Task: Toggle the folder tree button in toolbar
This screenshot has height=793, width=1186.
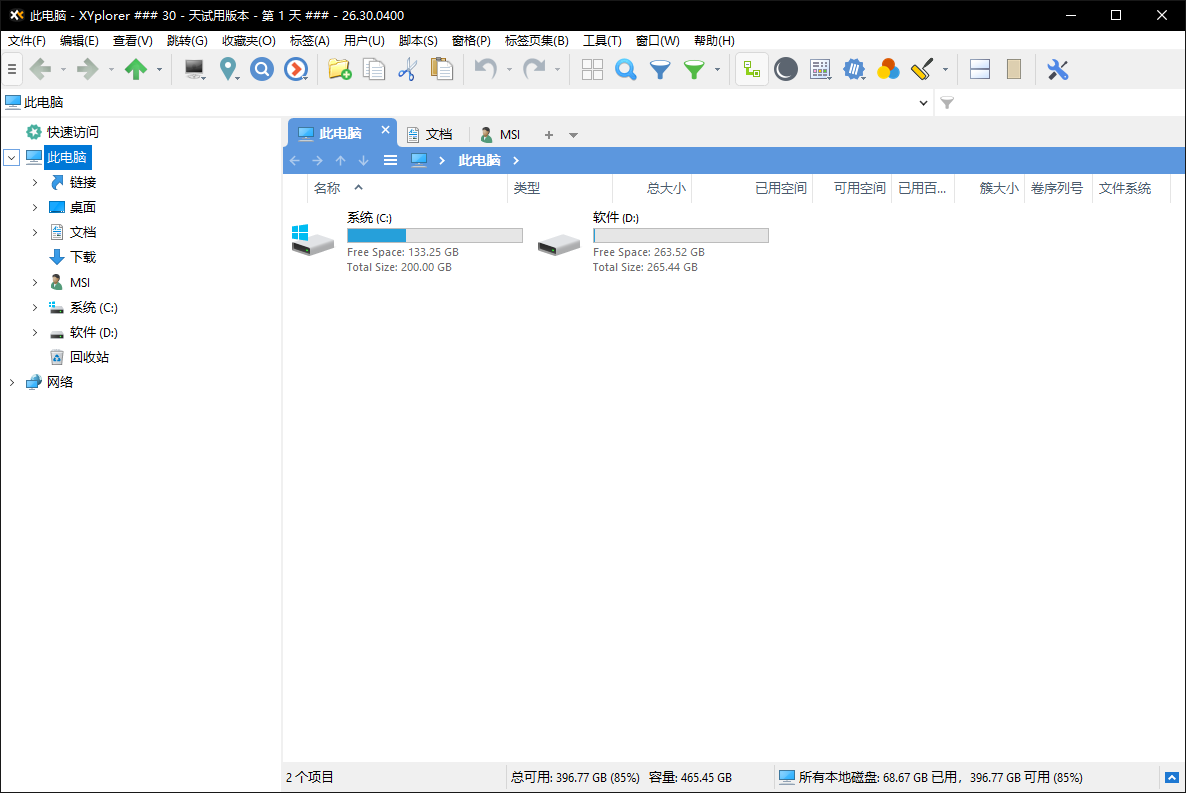Action: click(752, 70)
